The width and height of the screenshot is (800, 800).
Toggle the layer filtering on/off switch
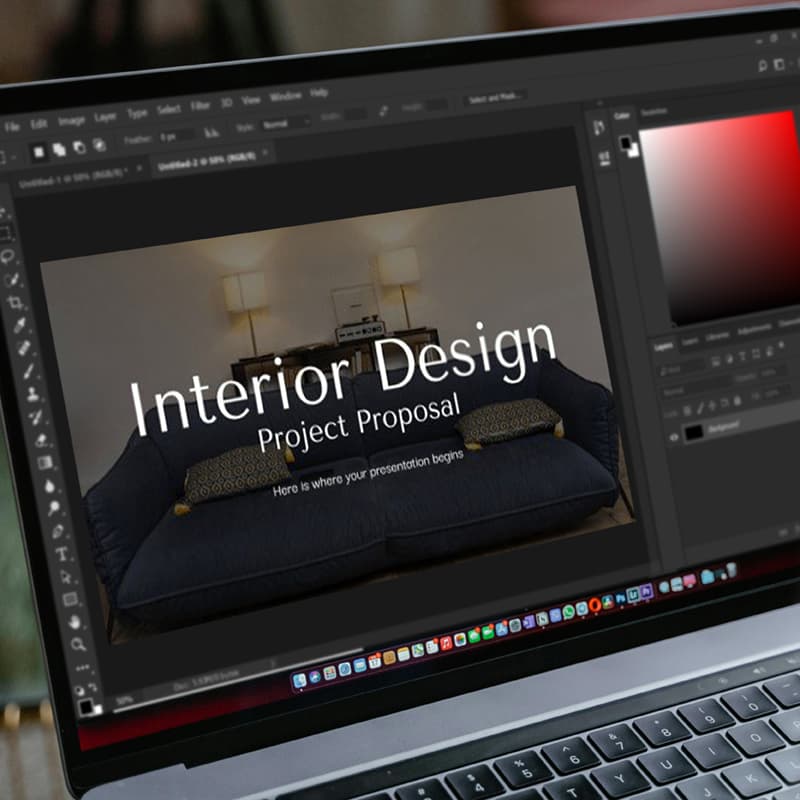click(x=781, y=347)
